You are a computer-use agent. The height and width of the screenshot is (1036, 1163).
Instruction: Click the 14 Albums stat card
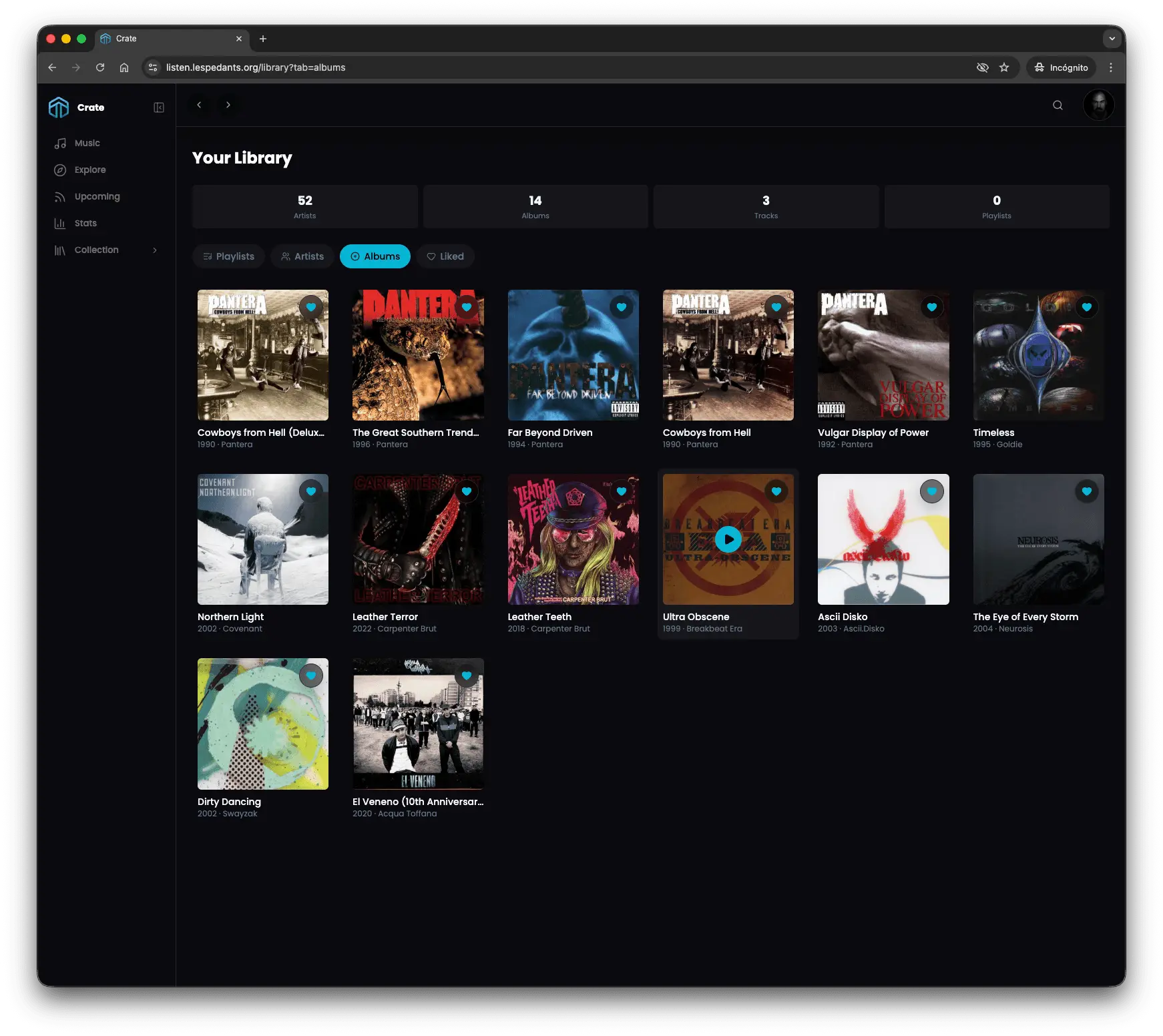535,207
